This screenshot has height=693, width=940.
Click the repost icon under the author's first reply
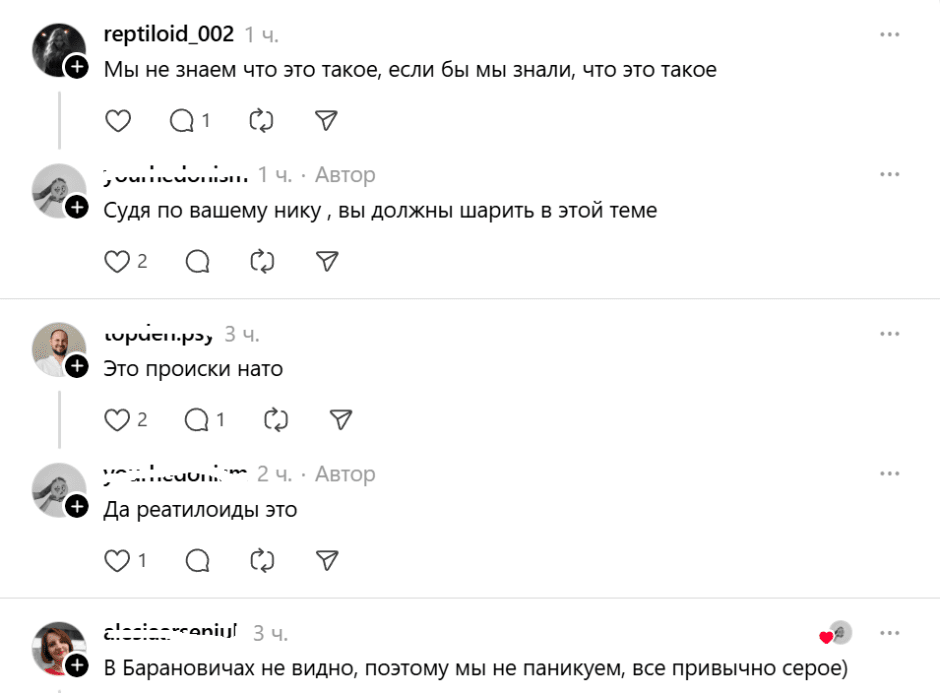point(262,261)
